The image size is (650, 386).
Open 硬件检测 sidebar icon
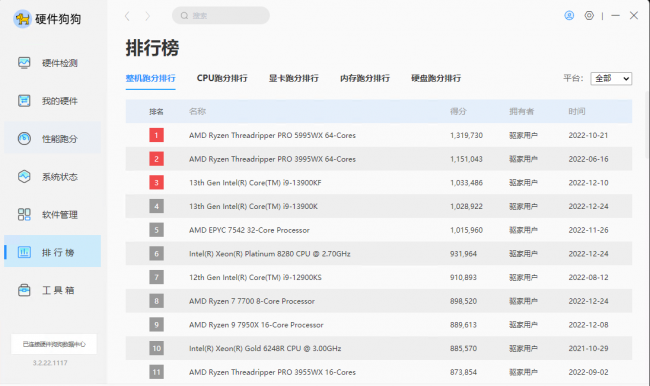click(x=24, y=63)
